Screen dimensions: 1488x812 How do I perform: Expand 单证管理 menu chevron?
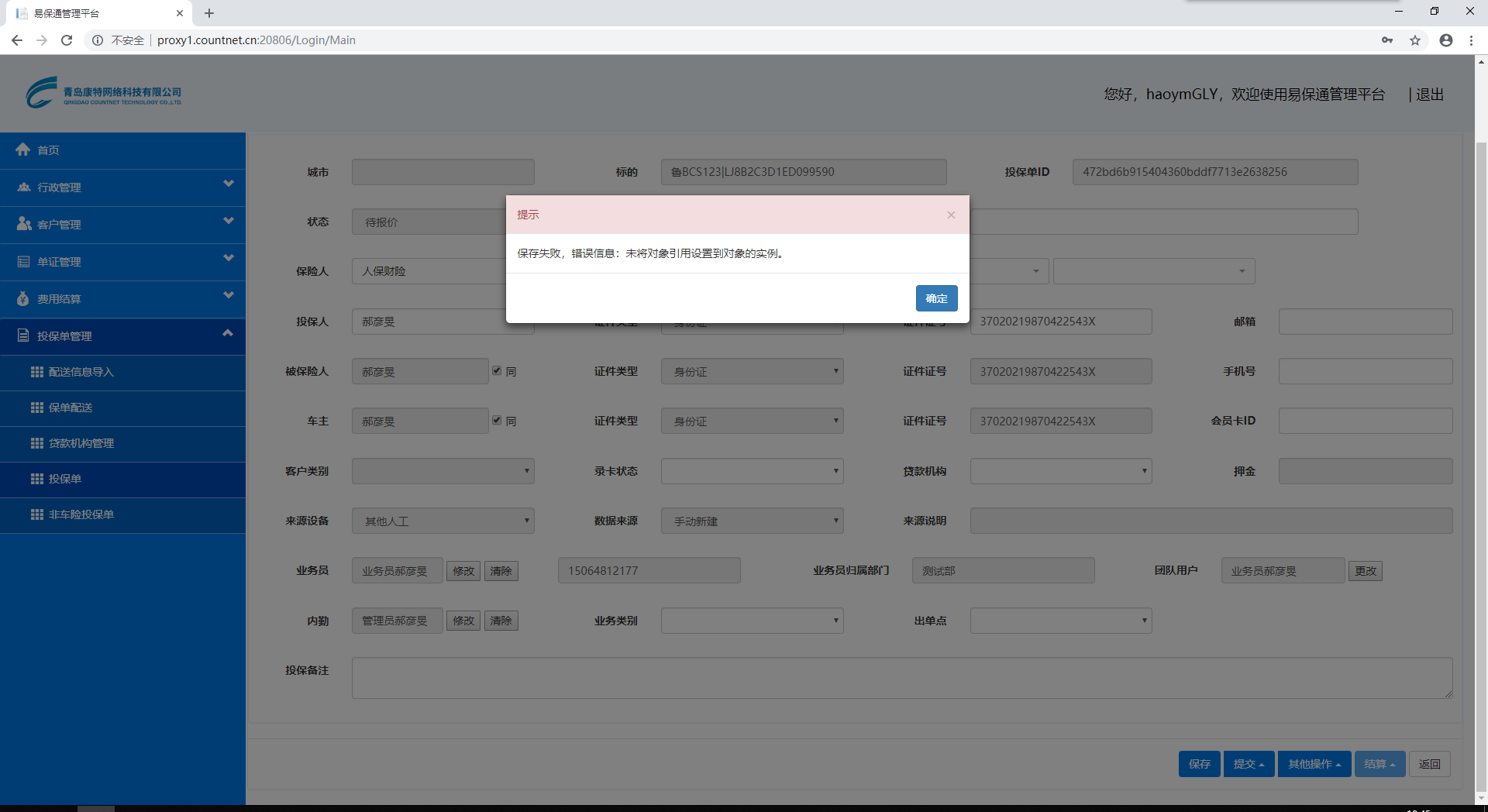point(228,258)
